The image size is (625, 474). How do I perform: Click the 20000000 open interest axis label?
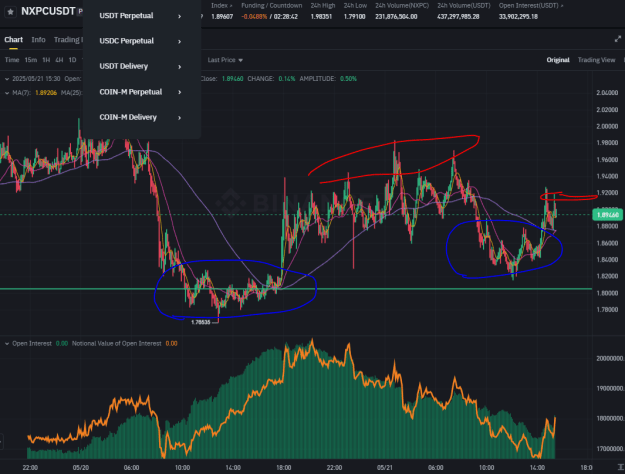click(x=610, y=358)
